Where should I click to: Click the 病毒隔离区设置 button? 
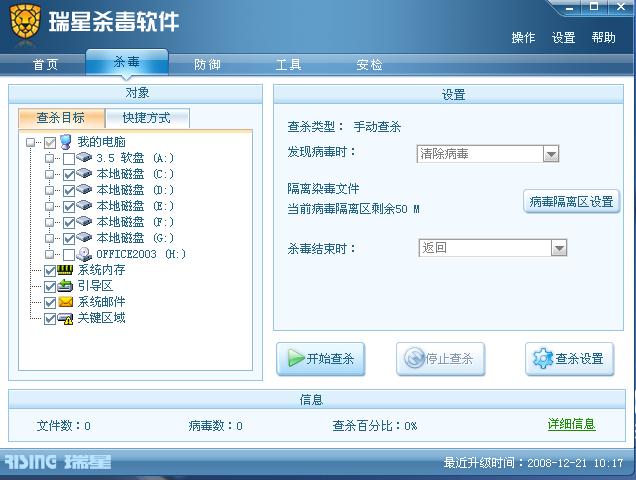[571, 201]
